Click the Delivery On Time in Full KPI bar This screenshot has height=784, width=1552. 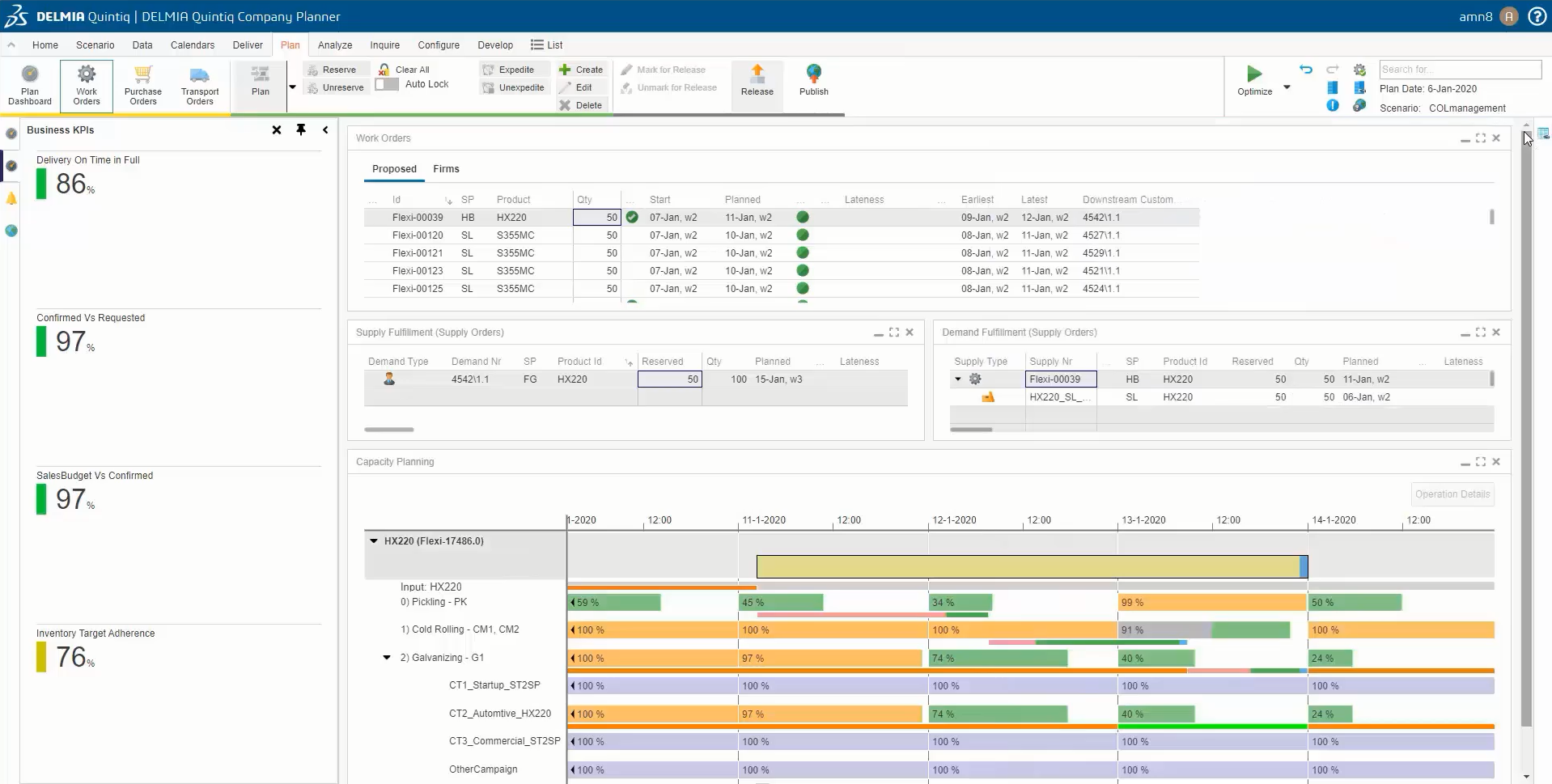40,184
